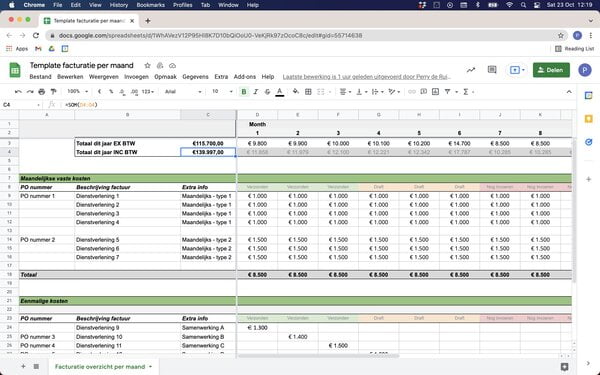Increase the number of decimal places
600x375 pixels.
(134, 92)
